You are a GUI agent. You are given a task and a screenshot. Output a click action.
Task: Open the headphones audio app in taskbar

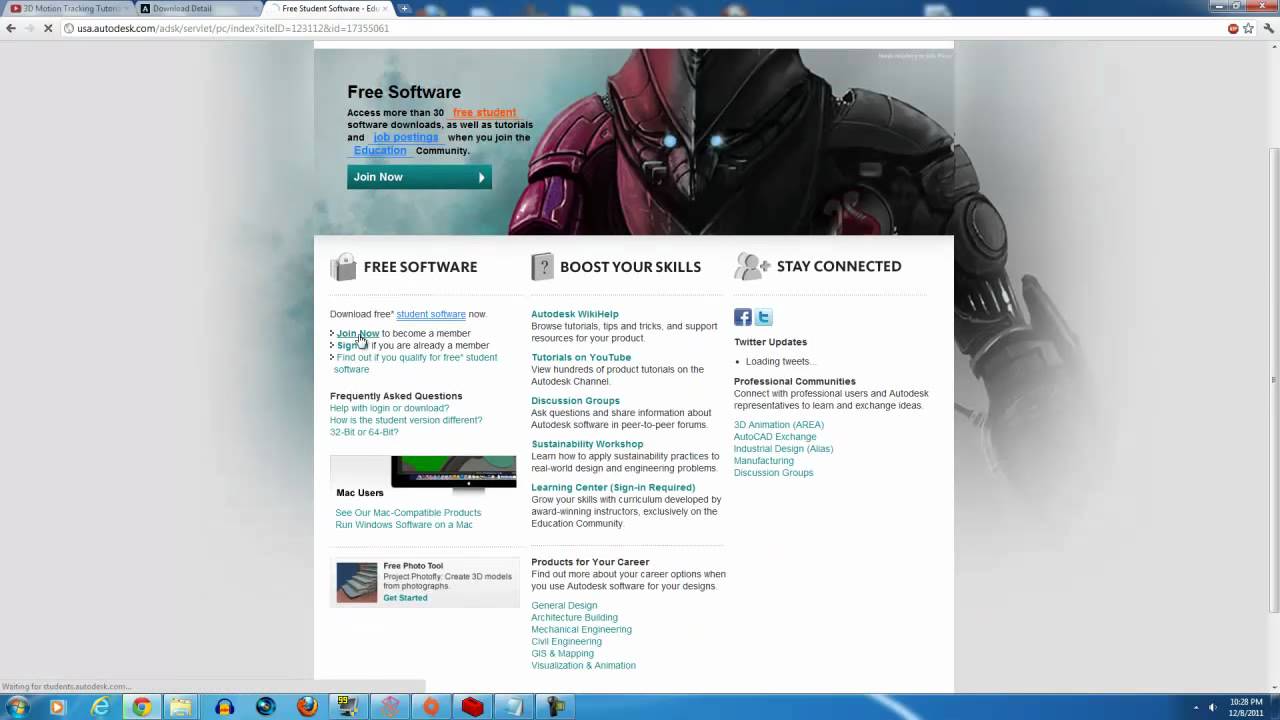coord(224,707)
